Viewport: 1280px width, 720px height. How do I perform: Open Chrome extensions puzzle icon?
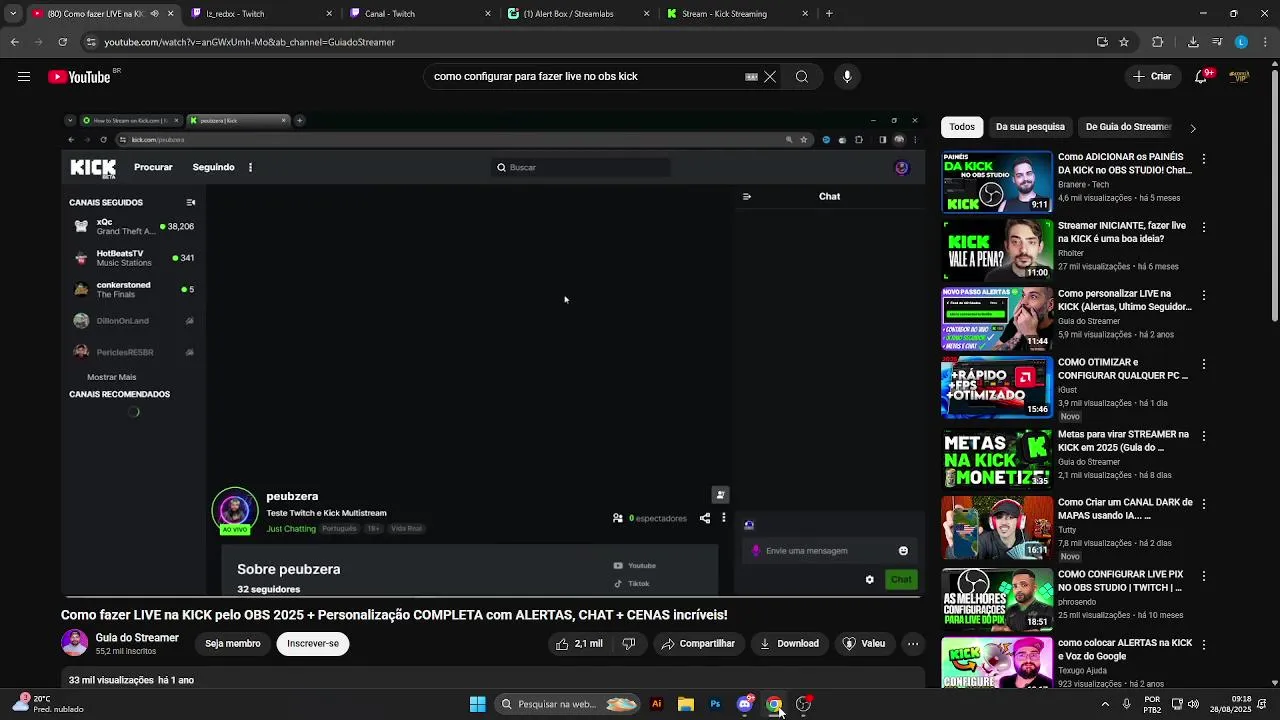[1158, 42]
